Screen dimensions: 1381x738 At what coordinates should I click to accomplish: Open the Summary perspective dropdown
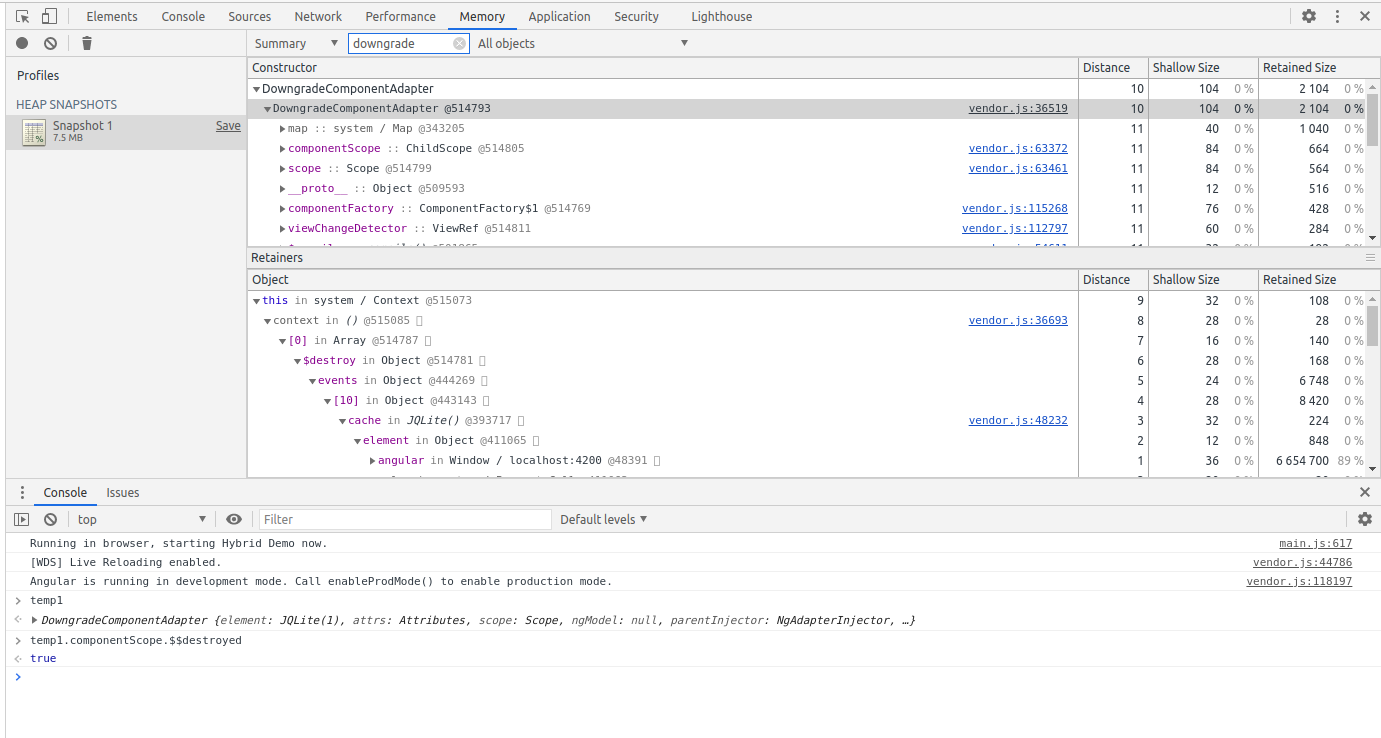[296, 43]
